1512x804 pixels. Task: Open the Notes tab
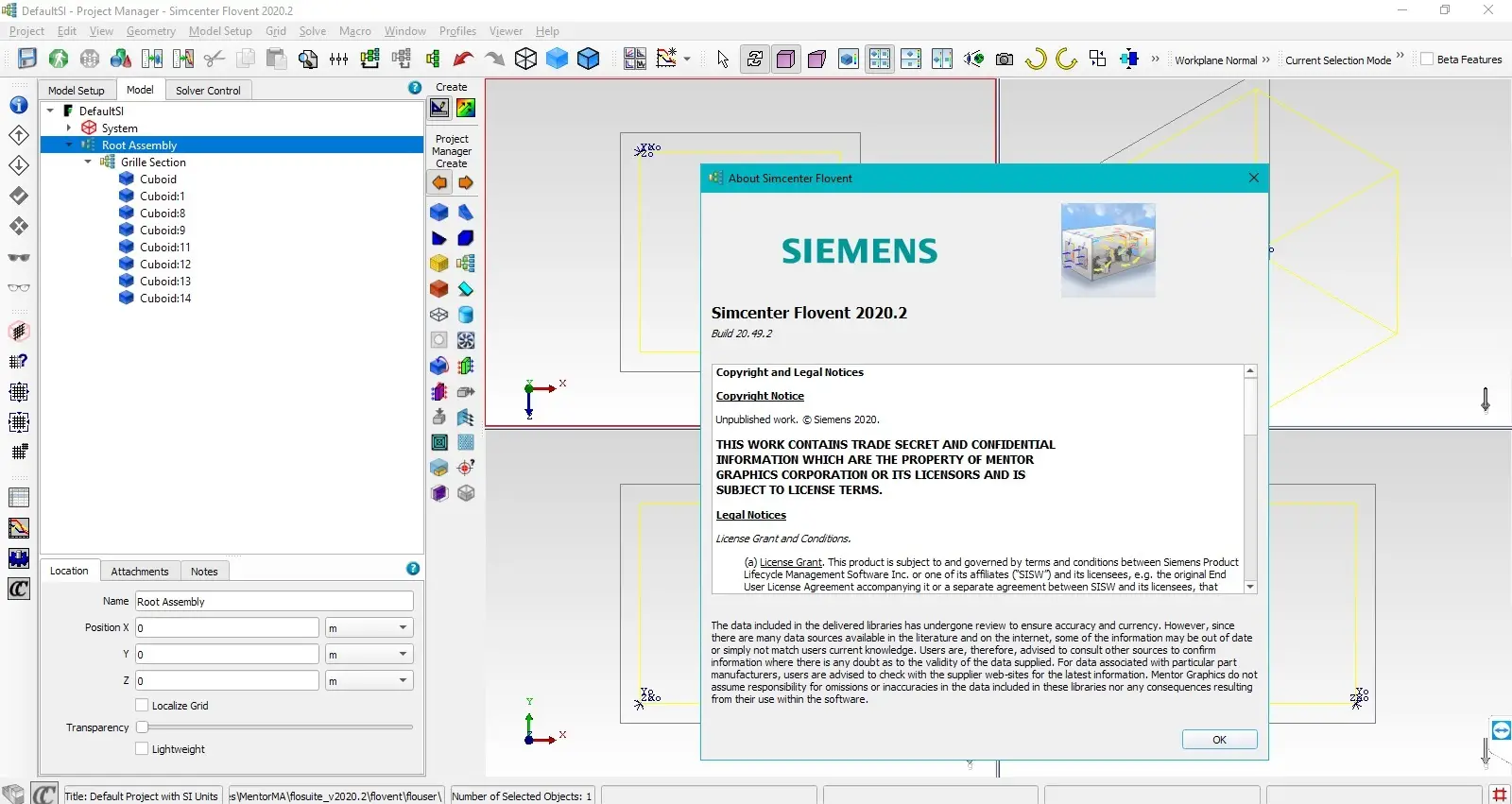[204, 571]
